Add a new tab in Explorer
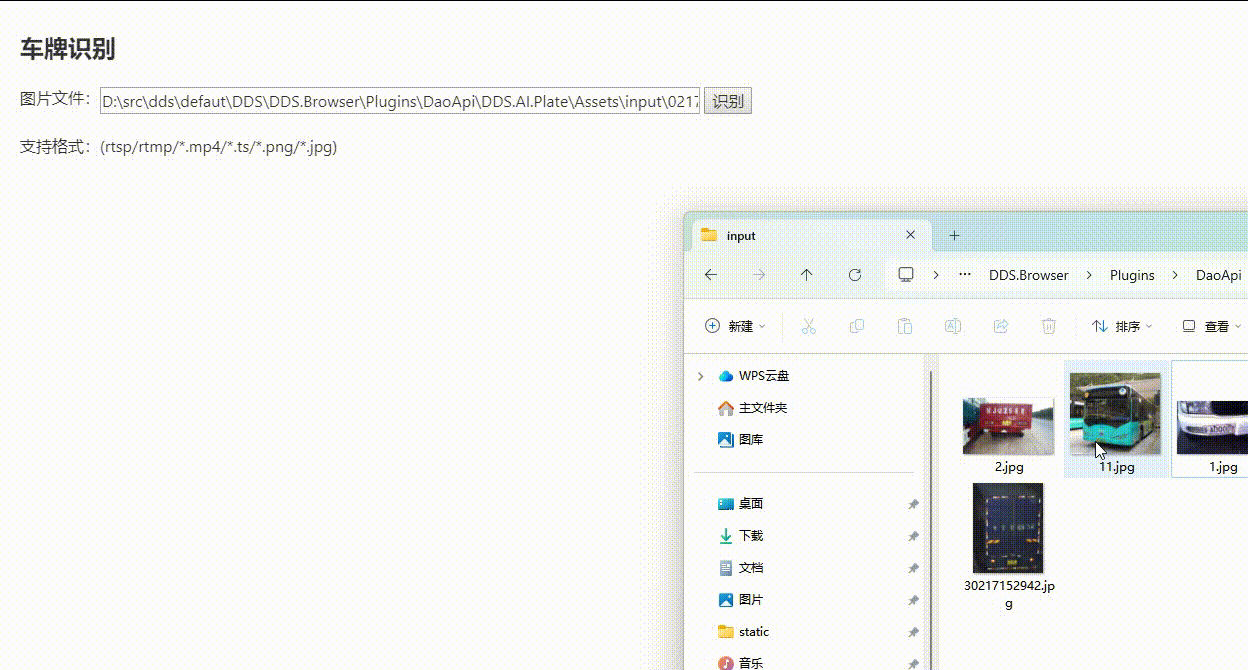Image resolution: width=1248 pixels, height=670 pixels. pyautogui.click(x=954, y=235)
